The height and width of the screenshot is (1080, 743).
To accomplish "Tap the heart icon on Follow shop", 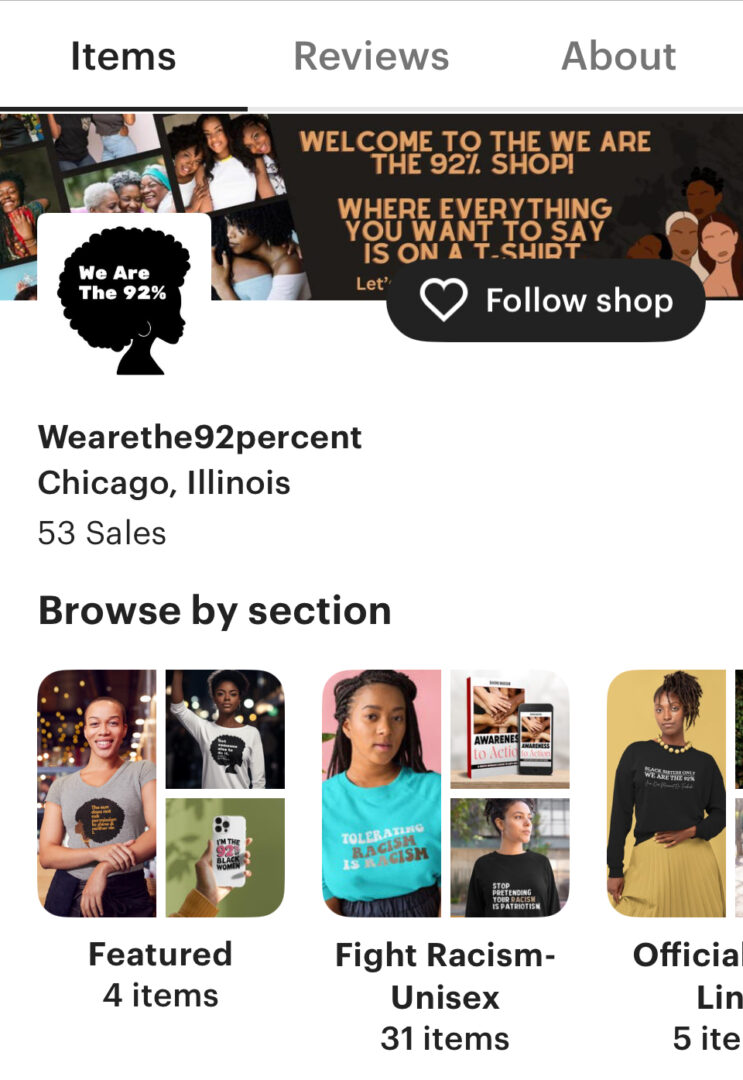I will coord(443,300).
